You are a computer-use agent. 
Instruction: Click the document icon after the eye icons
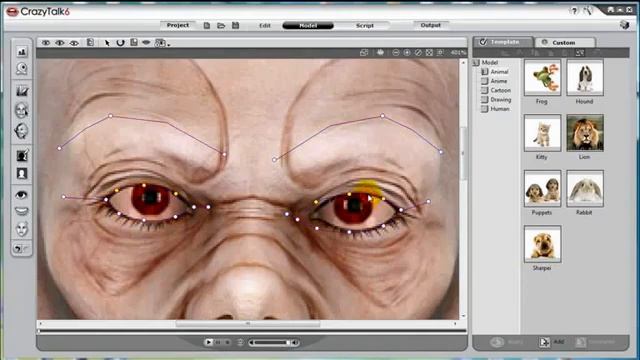tap(90, 42)
